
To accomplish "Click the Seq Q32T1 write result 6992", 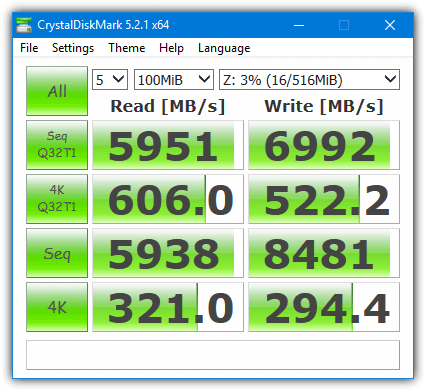I will click(x=324, y=145).
